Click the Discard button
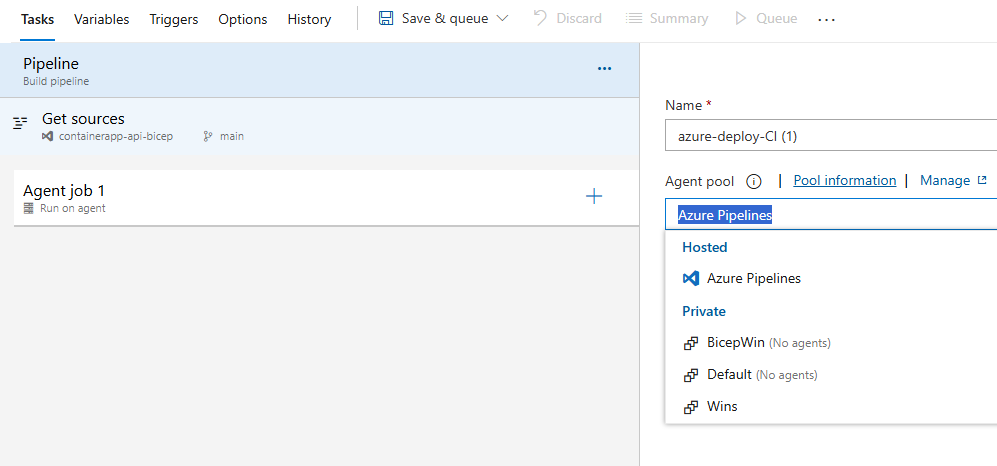Viewport: 997px width, 466px height. click(x=568, y=18)
